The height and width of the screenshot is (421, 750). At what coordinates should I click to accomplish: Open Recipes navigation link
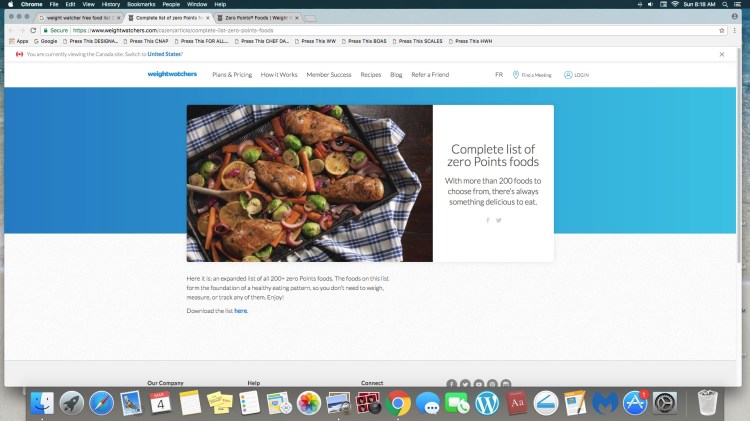371,75
